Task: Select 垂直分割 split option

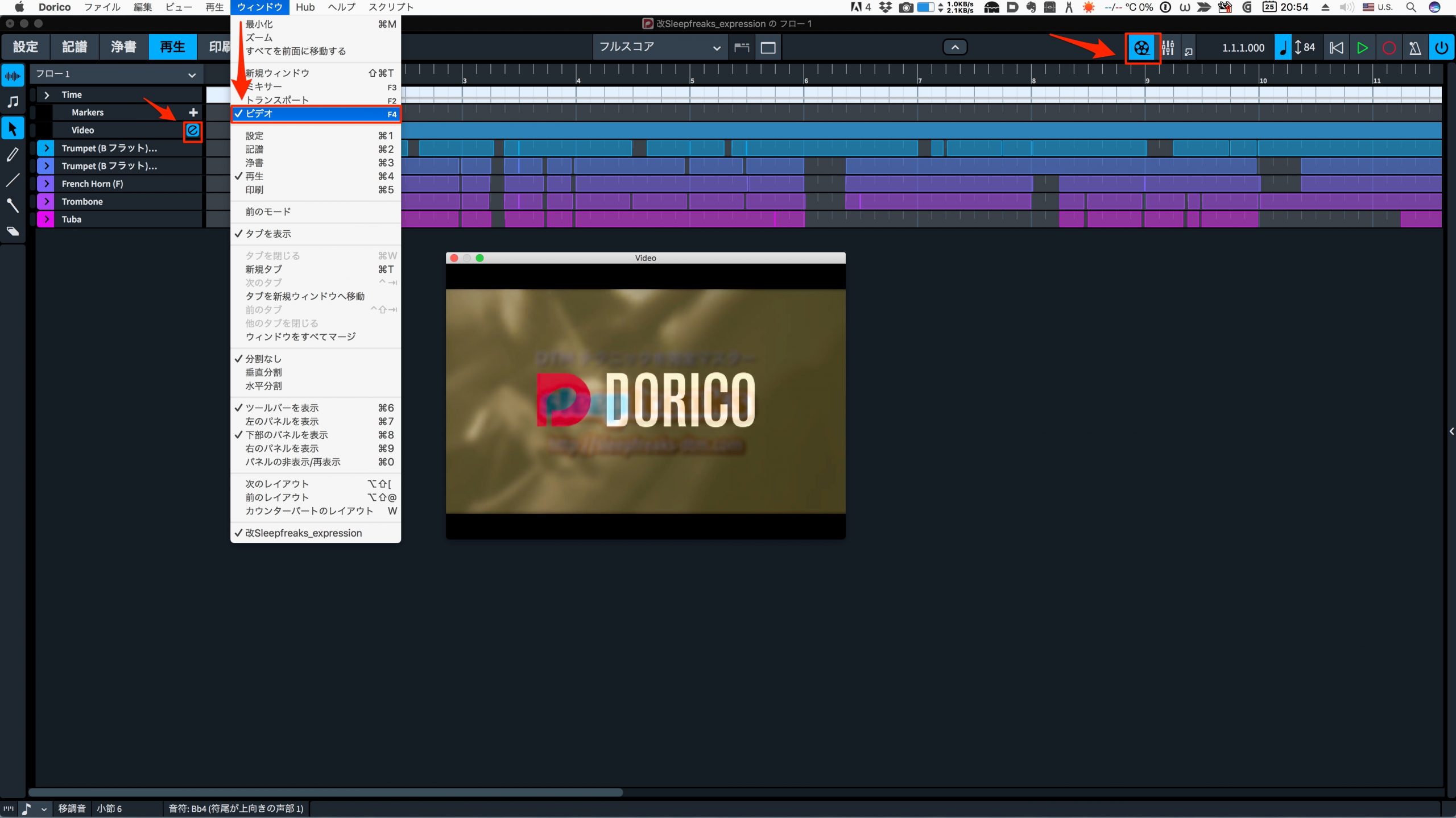Action: (x=316, y=372)
